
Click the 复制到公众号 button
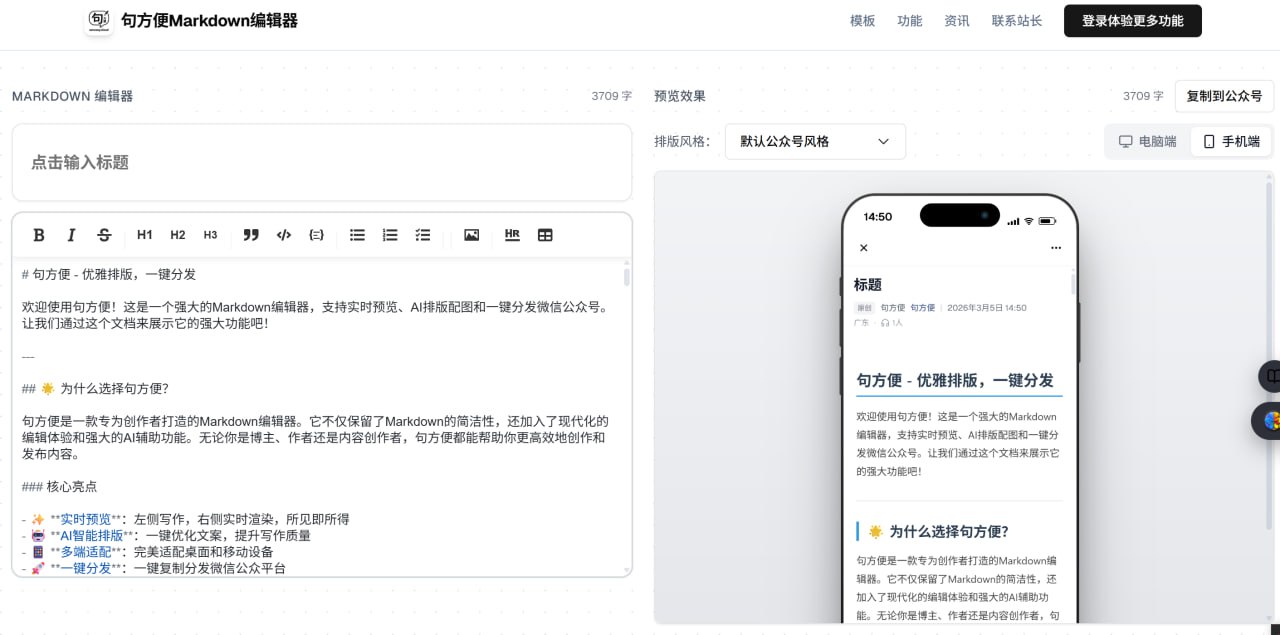pyautogui.click(x=1224, y=96)
